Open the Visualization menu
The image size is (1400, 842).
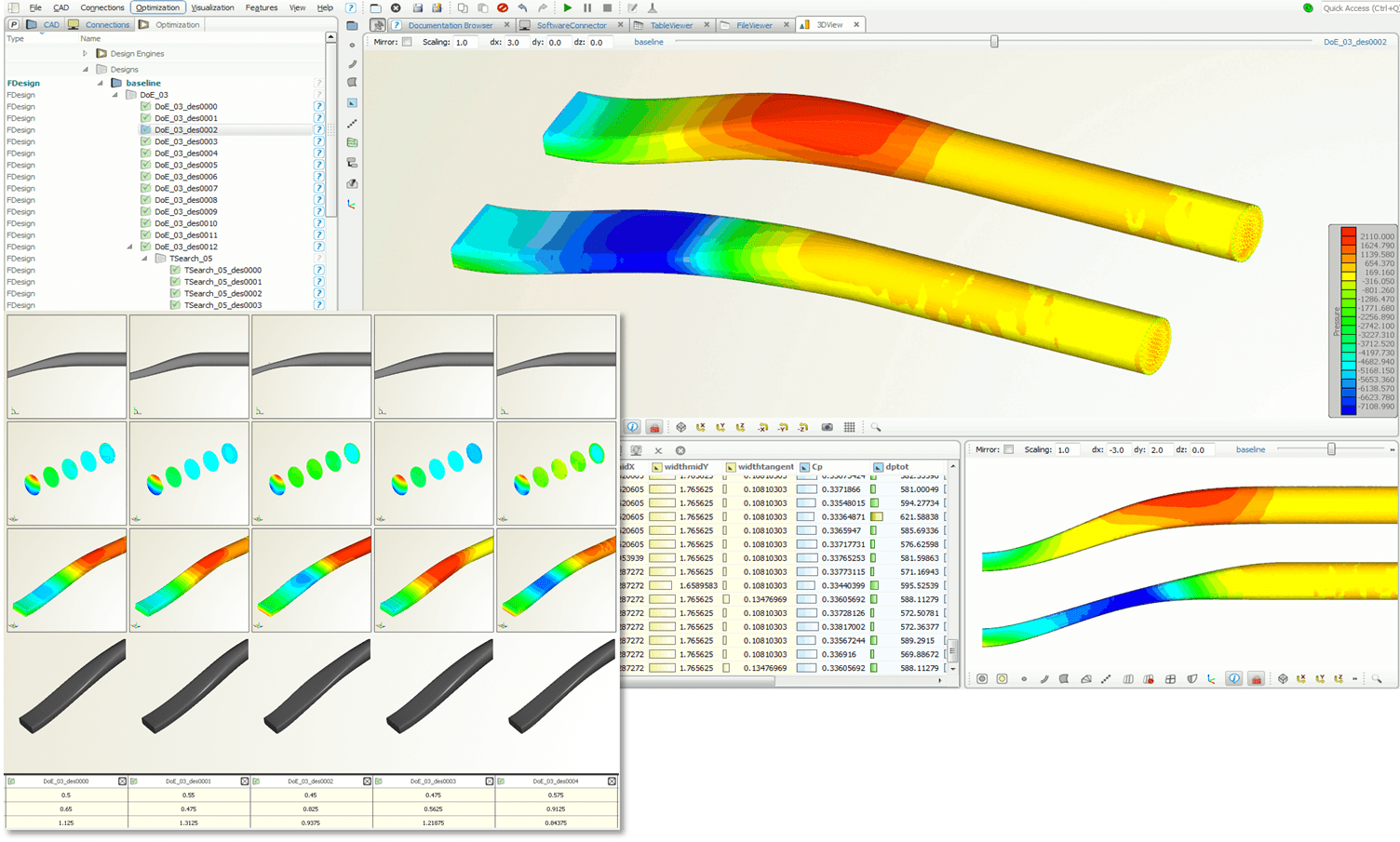212,7
